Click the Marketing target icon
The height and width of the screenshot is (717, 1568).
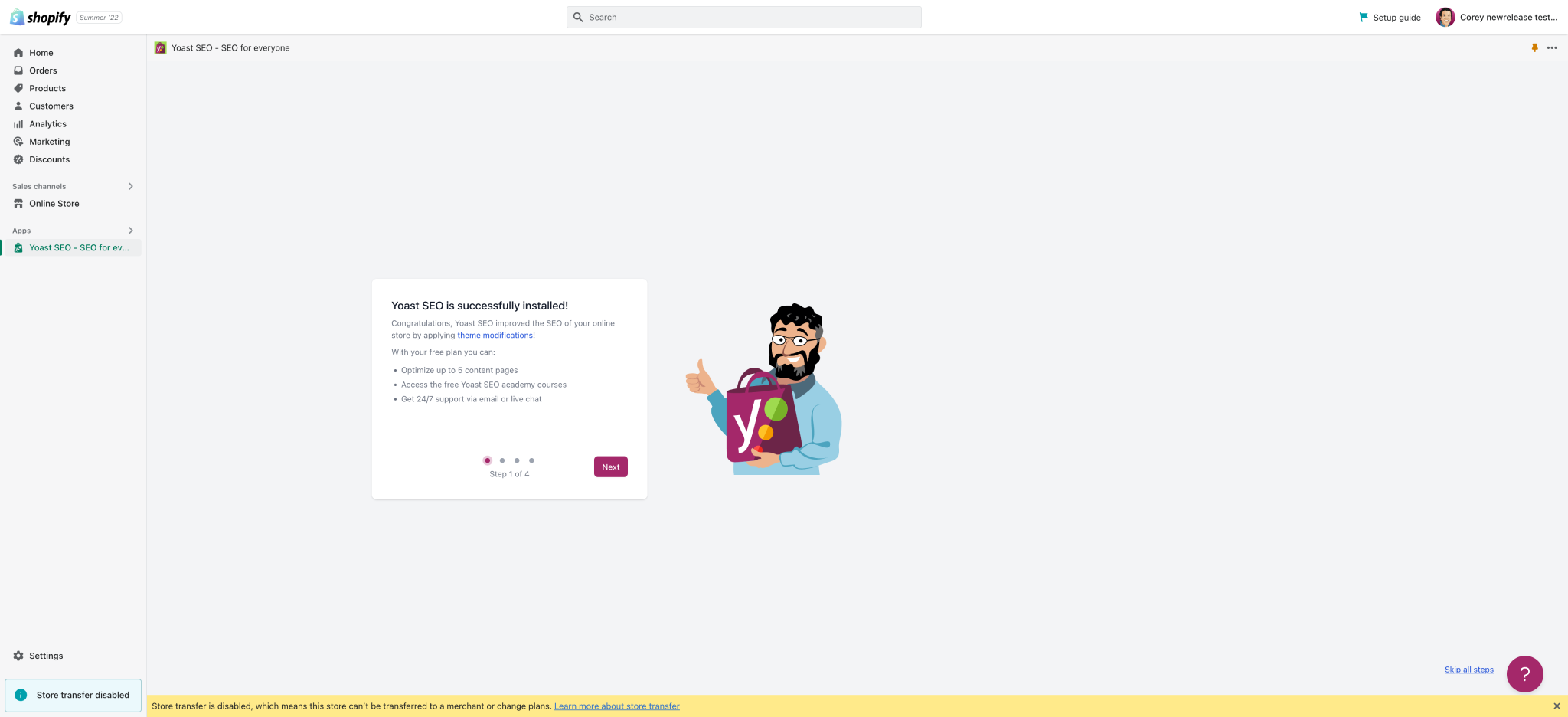tap(18, 142)
